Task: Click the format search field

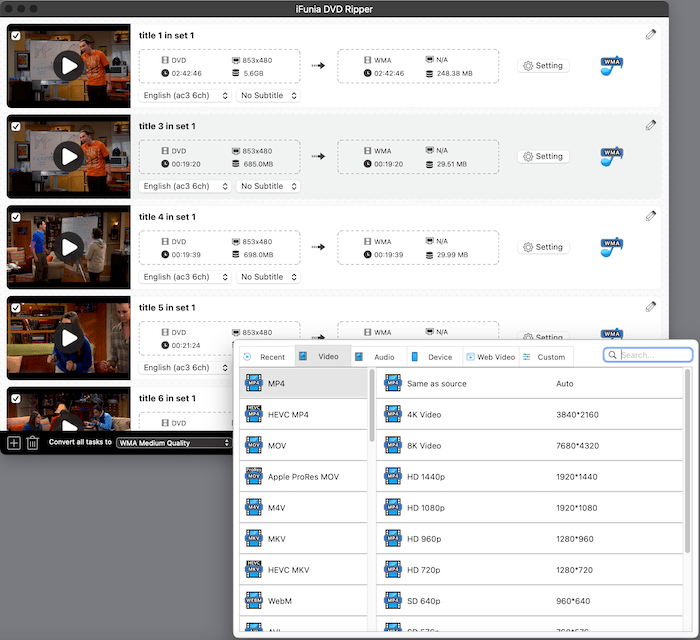Action: (x=653, y=355)
